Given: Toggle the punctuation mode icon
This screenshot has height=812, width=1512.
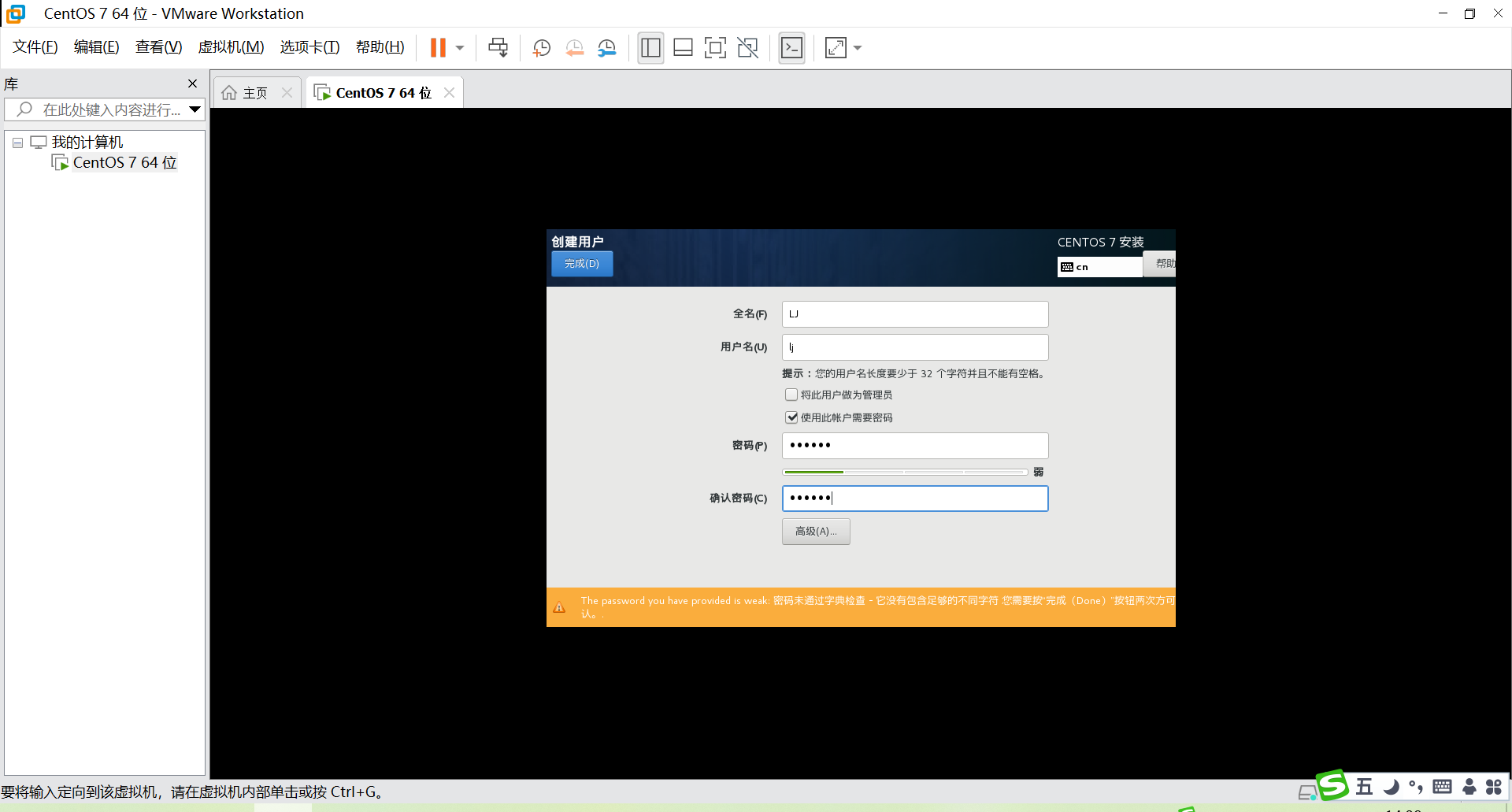Looking at the screenshot, I should [x=1416, y=786].
